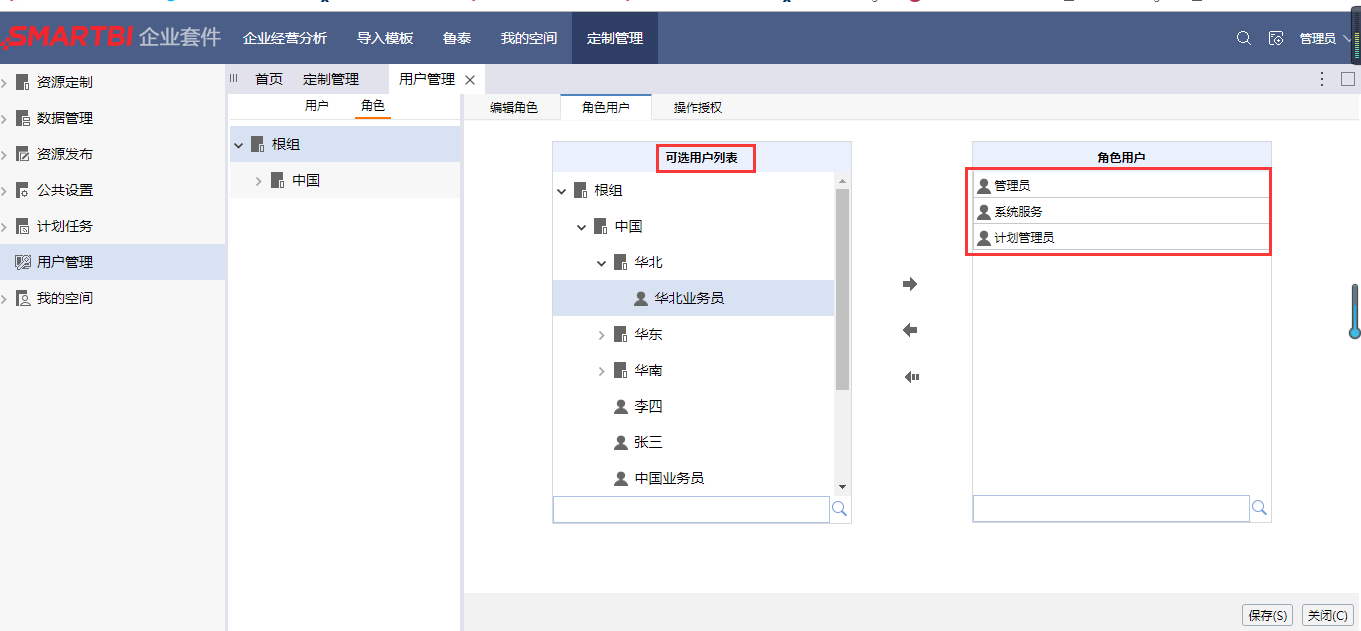Click the remove-all users arrow icon
This screenshot has height=631, width=1361.
911,377
